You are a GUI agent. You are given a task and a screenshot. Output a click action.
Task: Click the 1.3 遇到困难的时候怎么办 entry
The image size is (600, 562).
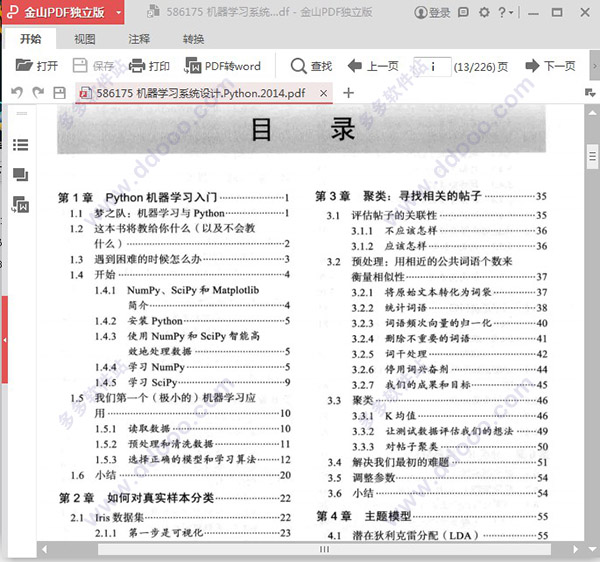(x=179, y=259)
